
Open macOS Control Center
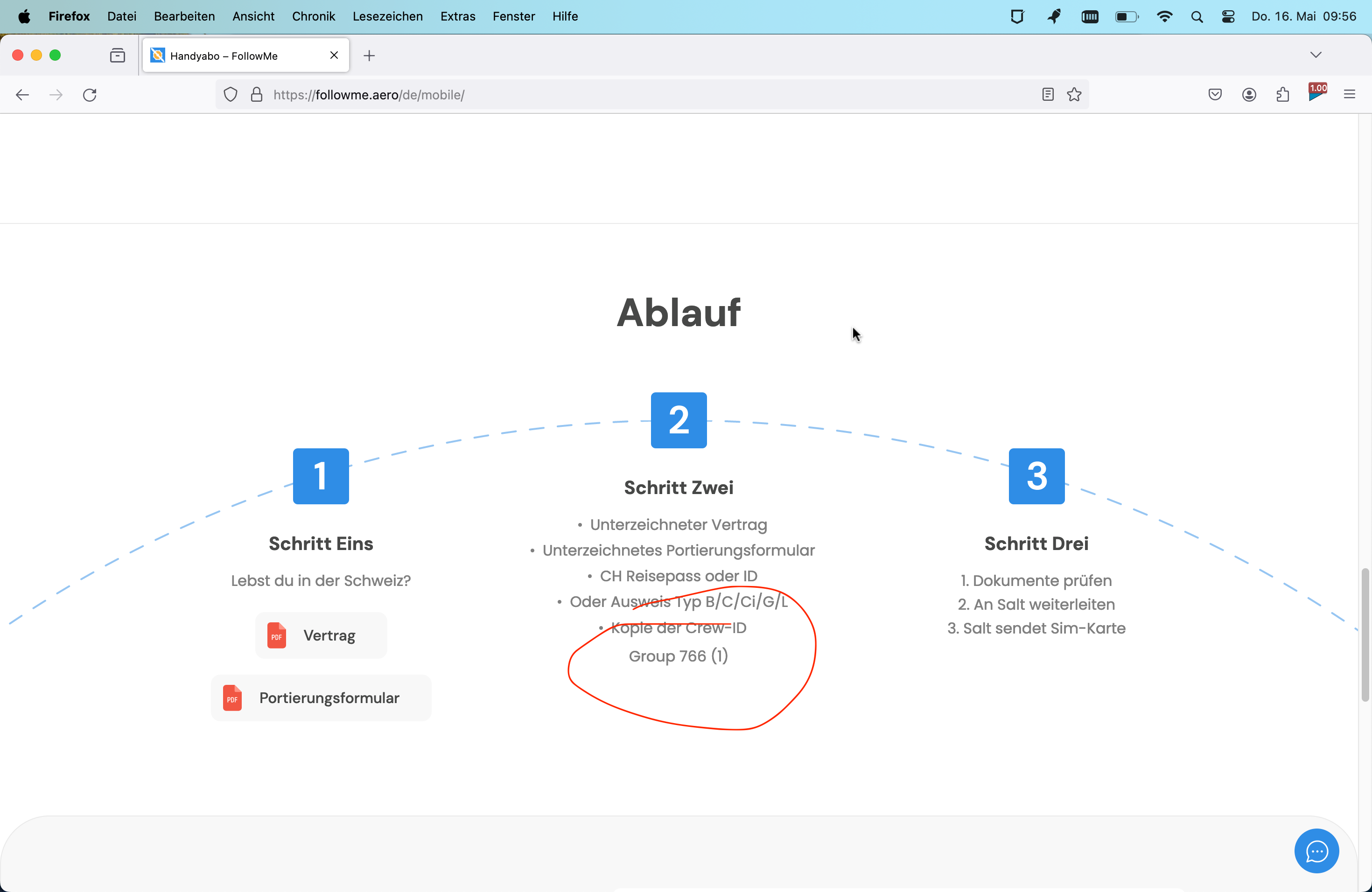click(1228, 17)
